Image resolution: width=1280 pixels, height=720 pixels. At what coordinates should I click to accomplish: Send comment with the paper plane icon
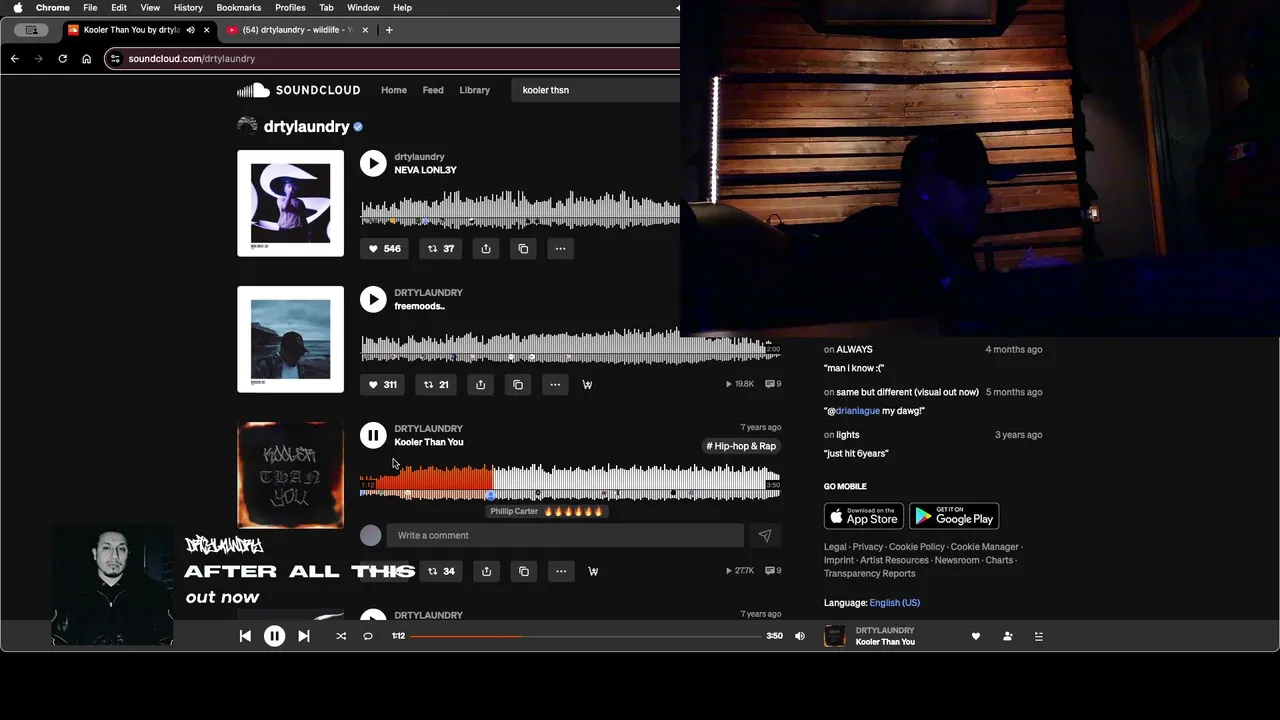[x=765, y=535]
